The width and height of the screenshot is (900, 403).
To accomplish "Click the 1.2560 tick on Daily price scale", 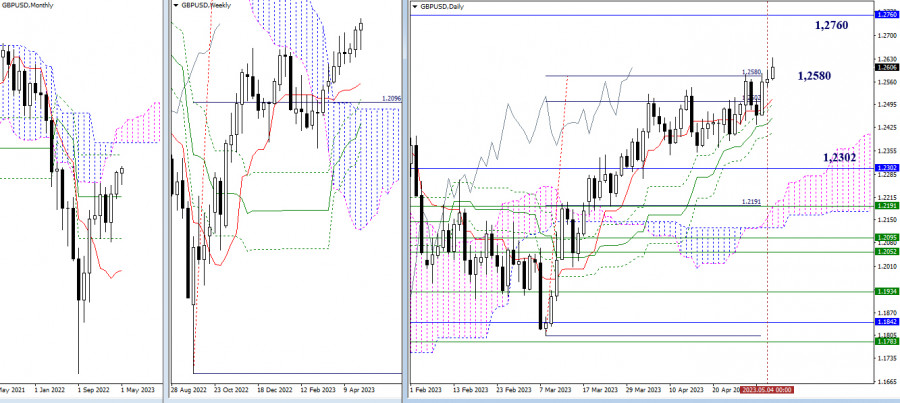I will tap(886, 82).
